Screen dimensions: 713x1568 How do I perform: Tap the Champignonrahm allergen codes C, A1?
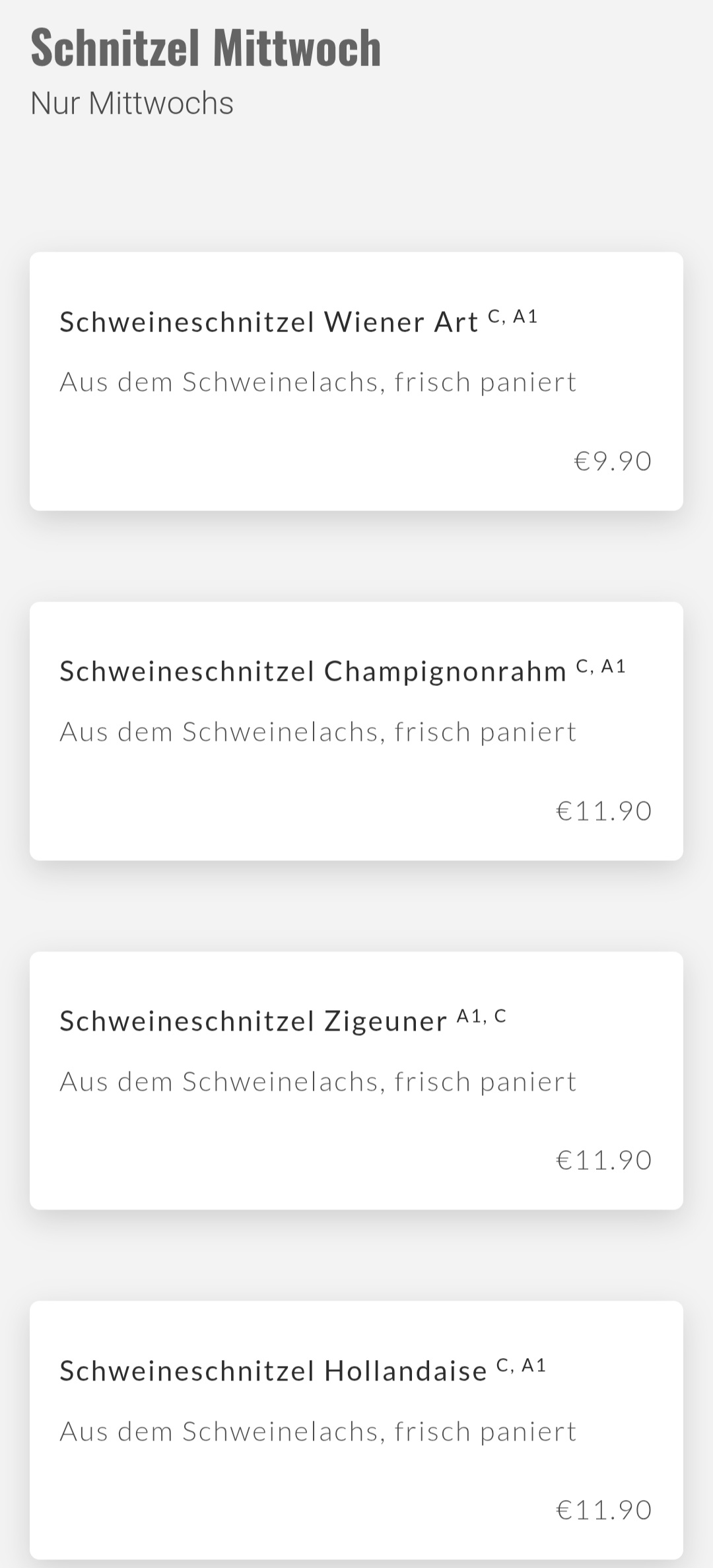tap(601, 667)
